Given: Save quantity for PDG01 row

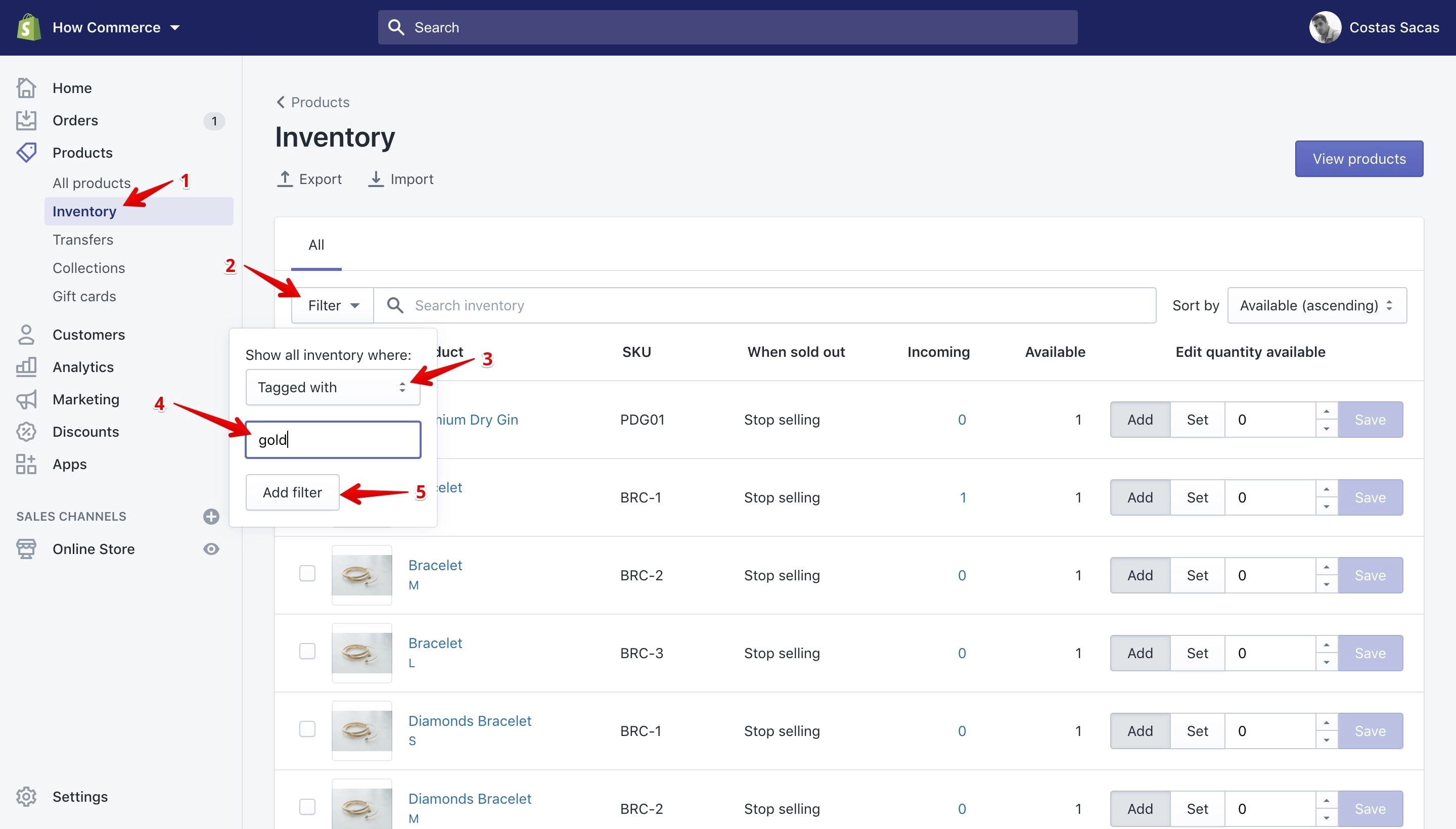Looking at the screenshot, I should [1370, 420].
